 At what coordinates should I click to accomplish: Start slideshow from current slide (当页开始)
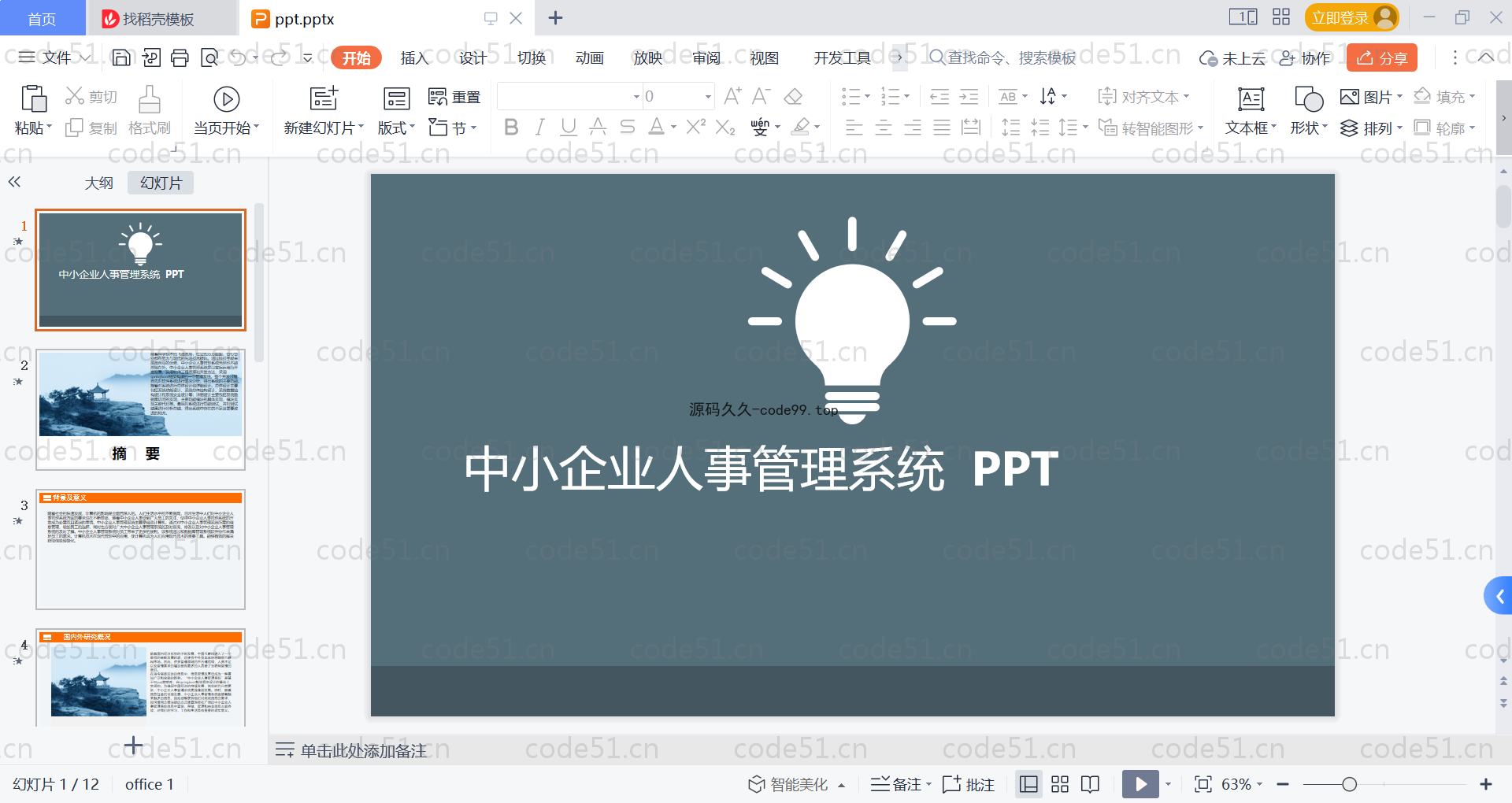click(x=227, y=111)
